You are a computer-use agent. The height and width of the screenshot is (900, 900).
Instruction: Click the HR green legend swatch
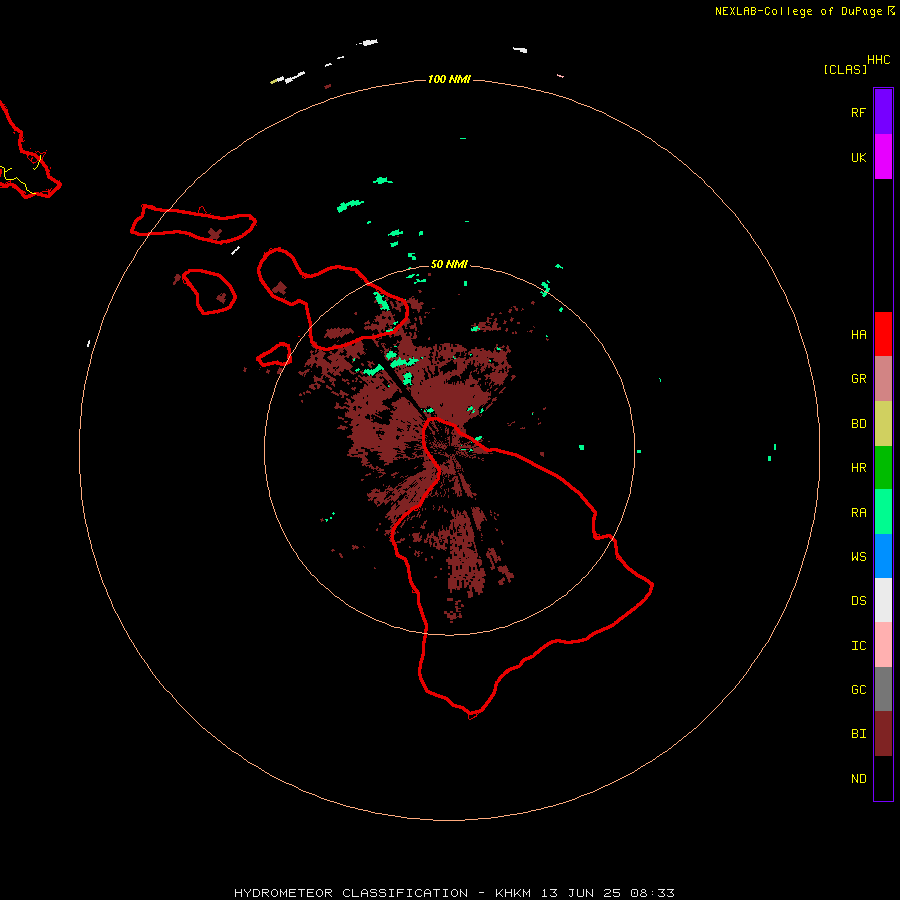pyautogui.click(x=883, y=468)
